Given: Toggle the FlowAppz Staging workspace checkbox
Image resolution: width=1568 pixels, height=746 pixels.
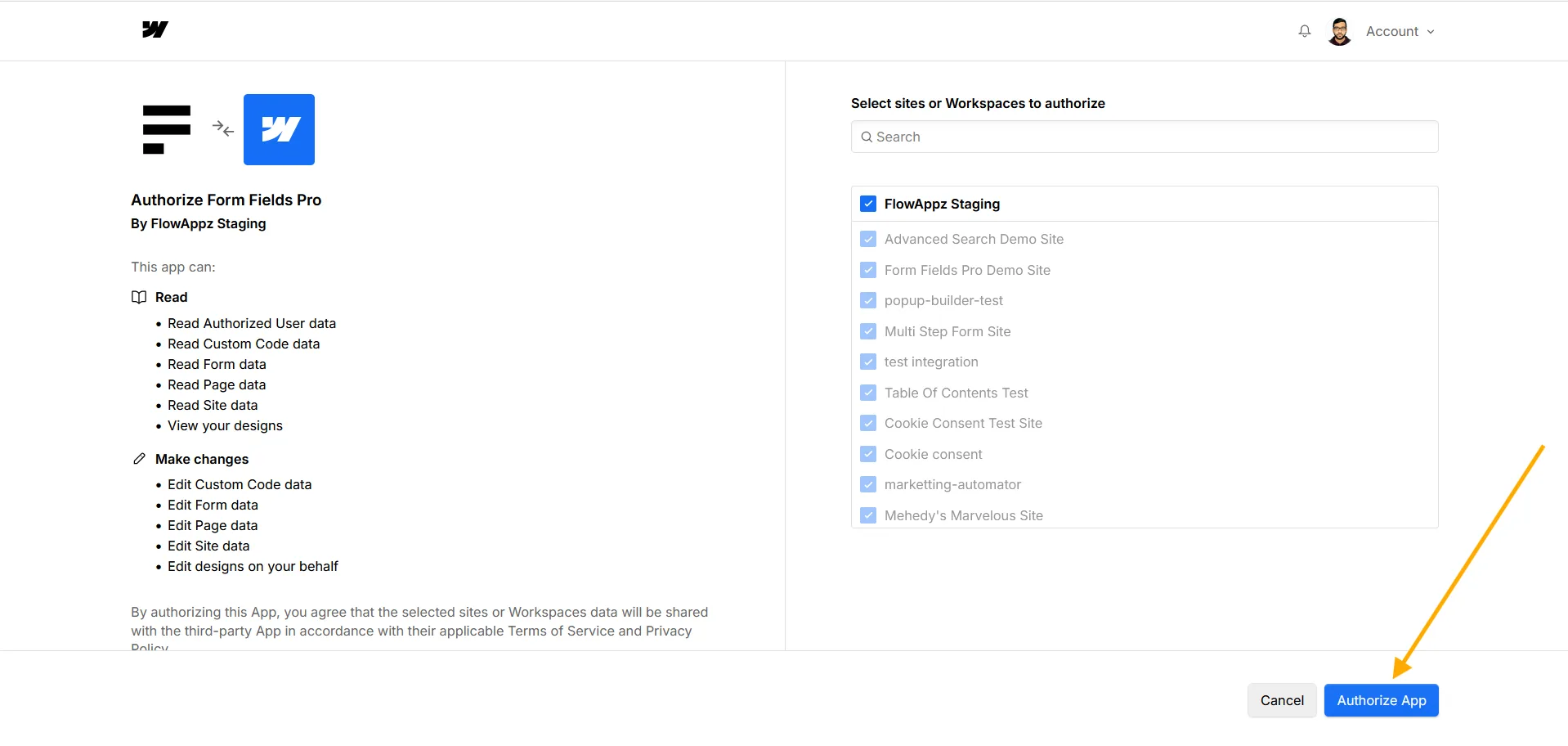Looking at the screenshot, I should [x=868, y=204].
